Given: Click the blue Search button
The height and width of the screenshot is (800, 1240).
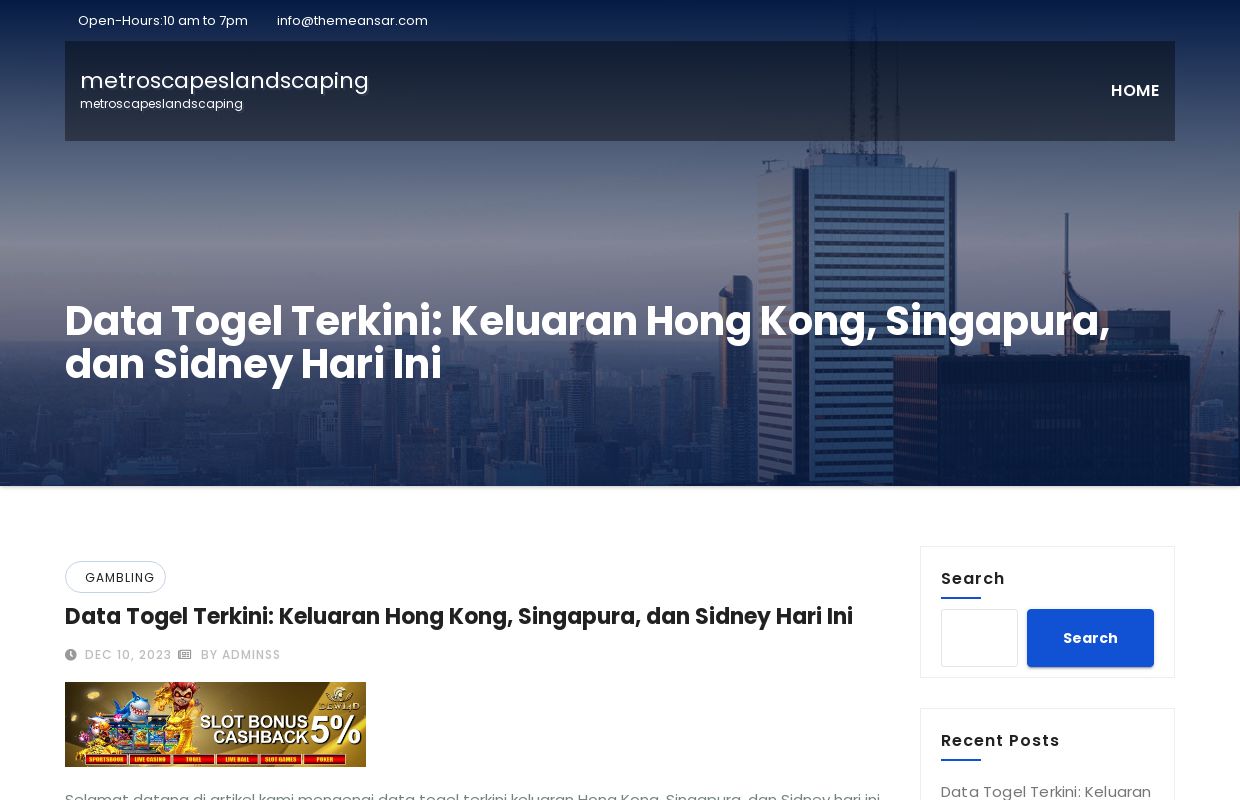Looking at the screenshot, I should (x=1090, y=638).
